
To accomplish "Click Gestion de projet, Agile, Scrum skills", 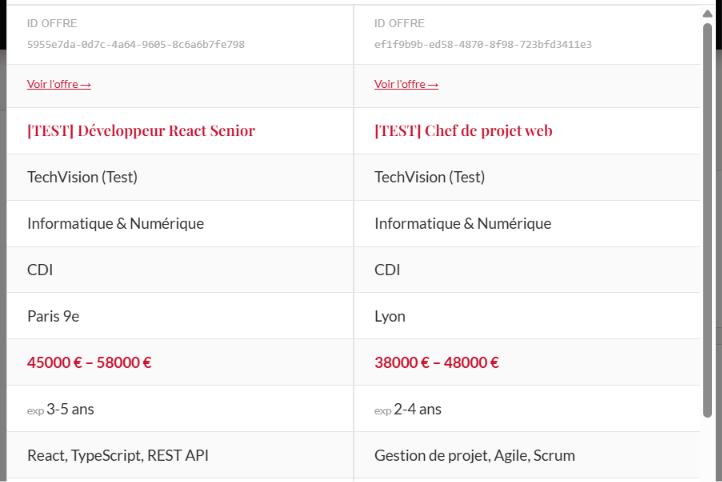I will (475, 456).
